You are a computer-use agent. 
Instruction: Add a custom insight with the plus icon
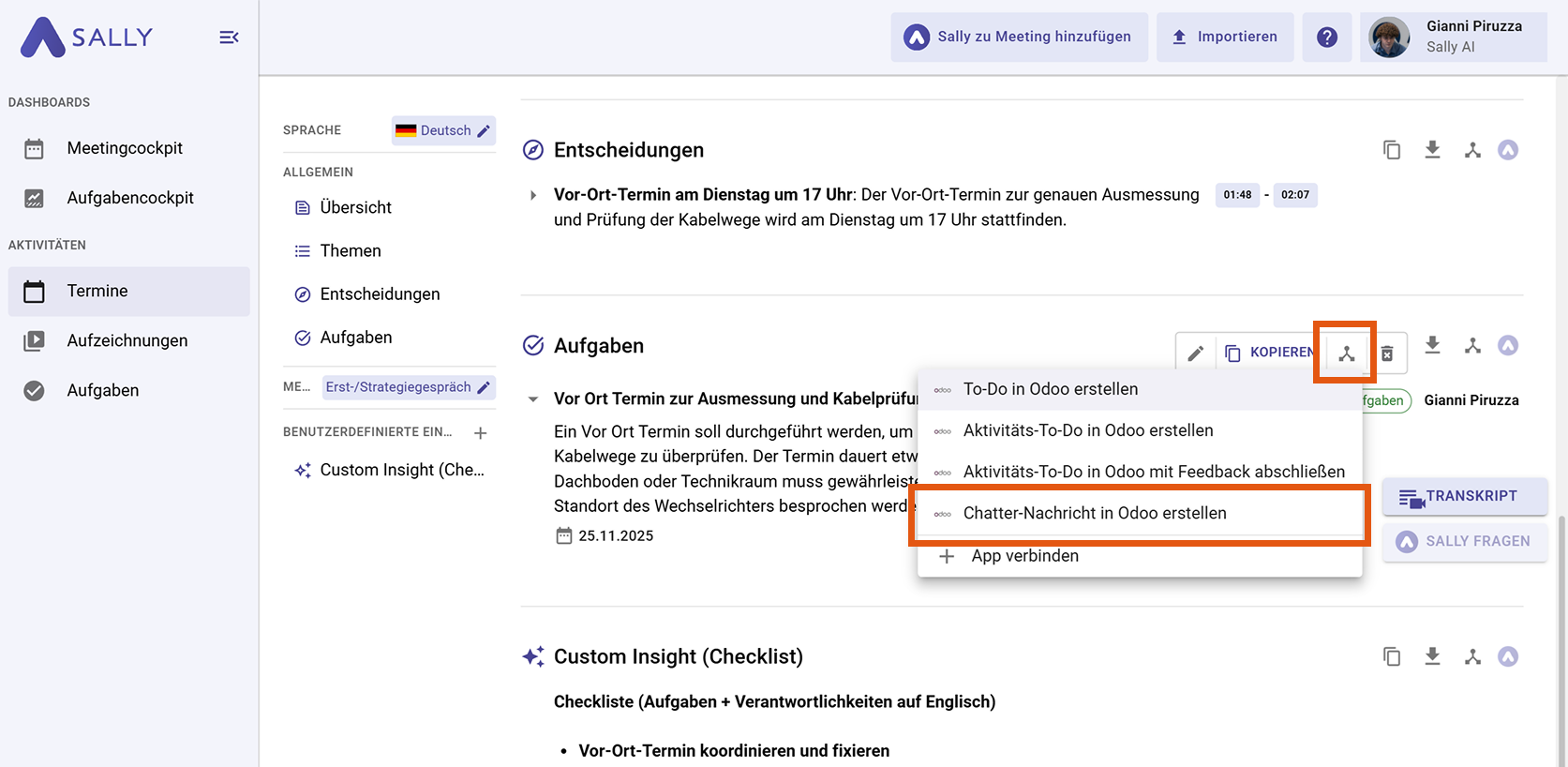tap(481, 433)
